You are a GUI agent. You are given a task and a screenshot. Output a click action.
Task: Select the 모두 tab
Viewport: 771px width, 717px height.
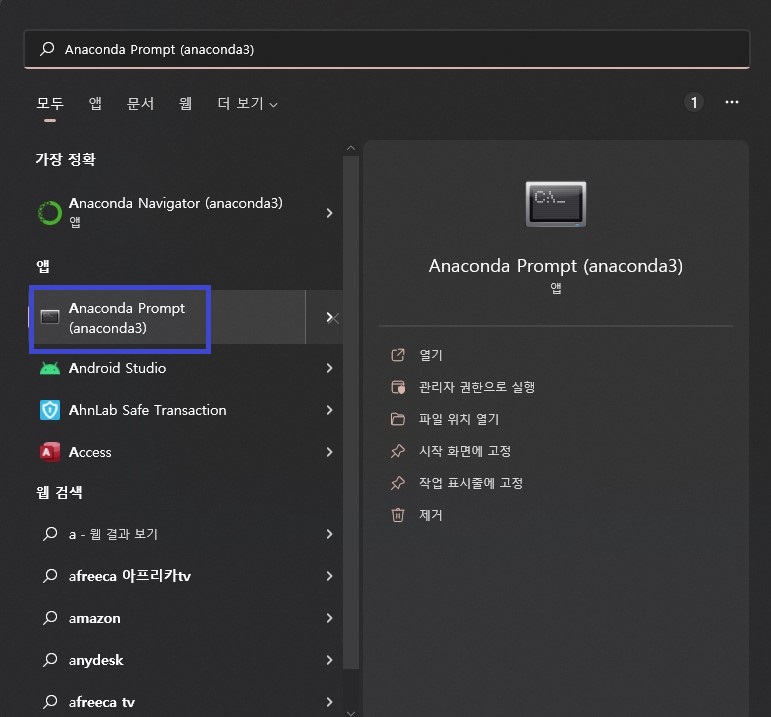coord(50,103)
